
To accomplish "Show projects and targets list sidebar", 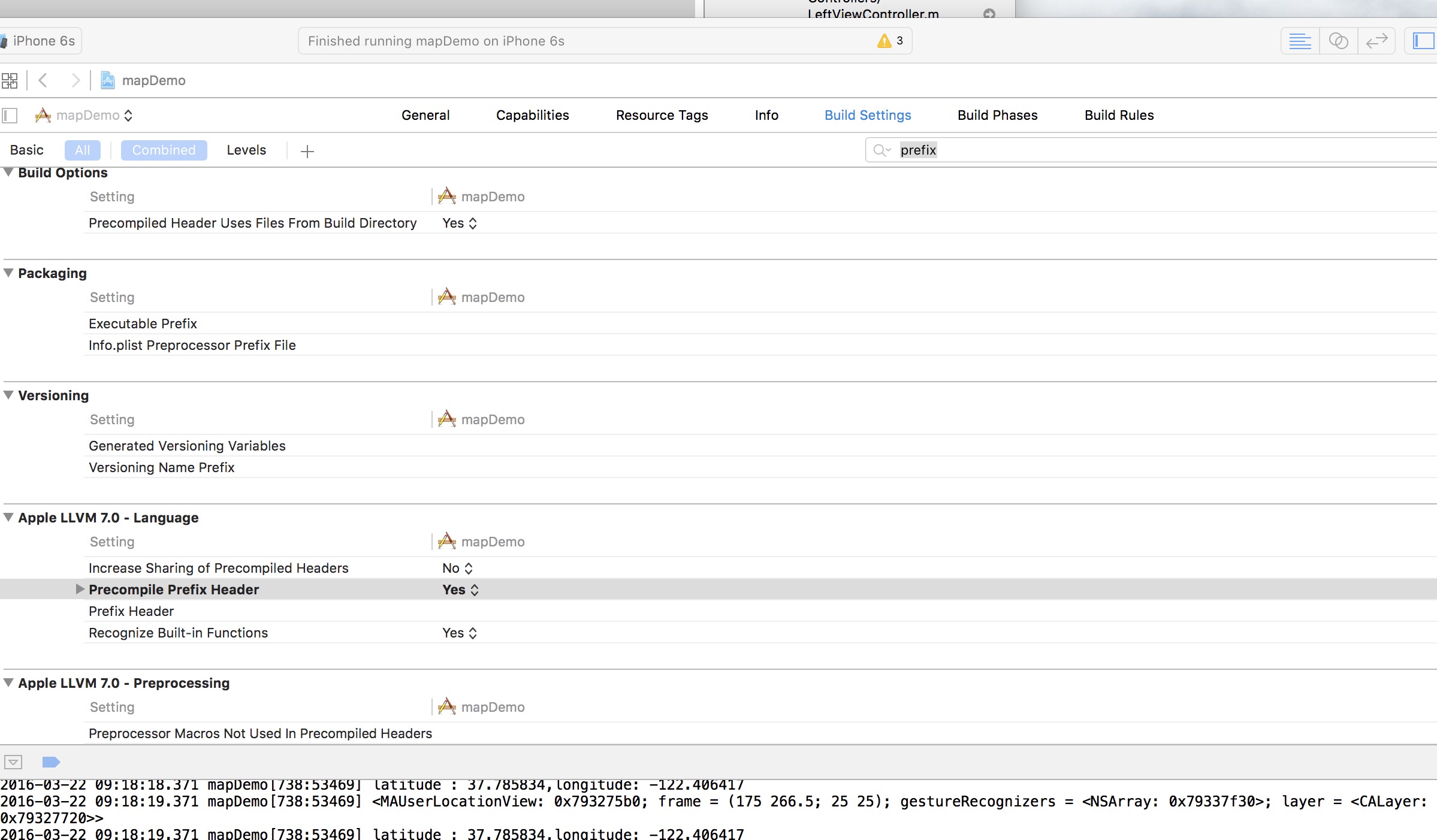I will click(10, 115).
